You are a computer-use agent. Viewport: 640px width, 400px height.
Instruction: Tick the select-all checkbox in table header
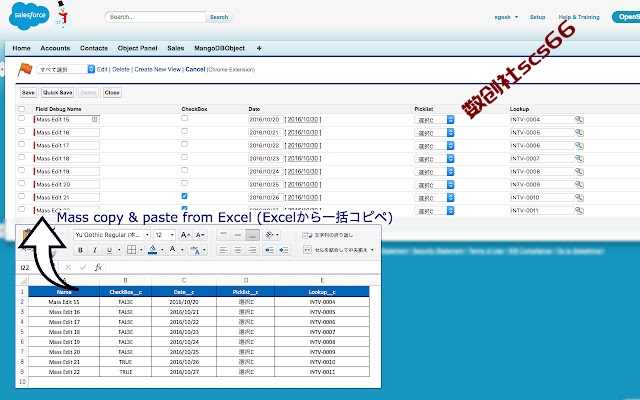click(22, 109)
